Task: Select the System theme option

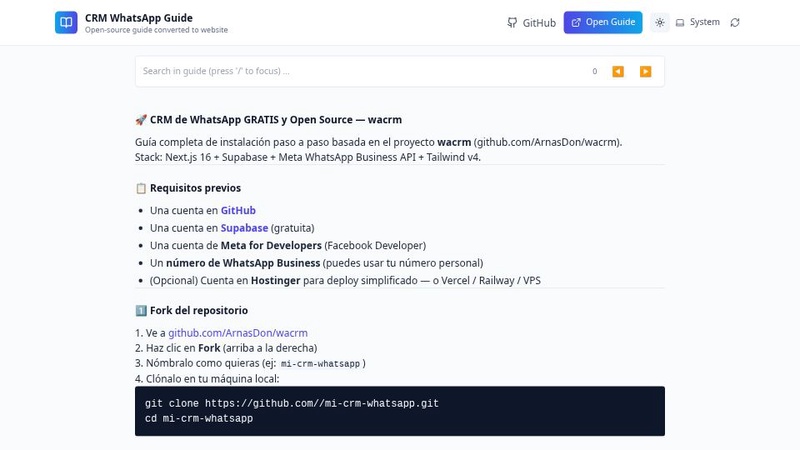Action: point(697,22)
